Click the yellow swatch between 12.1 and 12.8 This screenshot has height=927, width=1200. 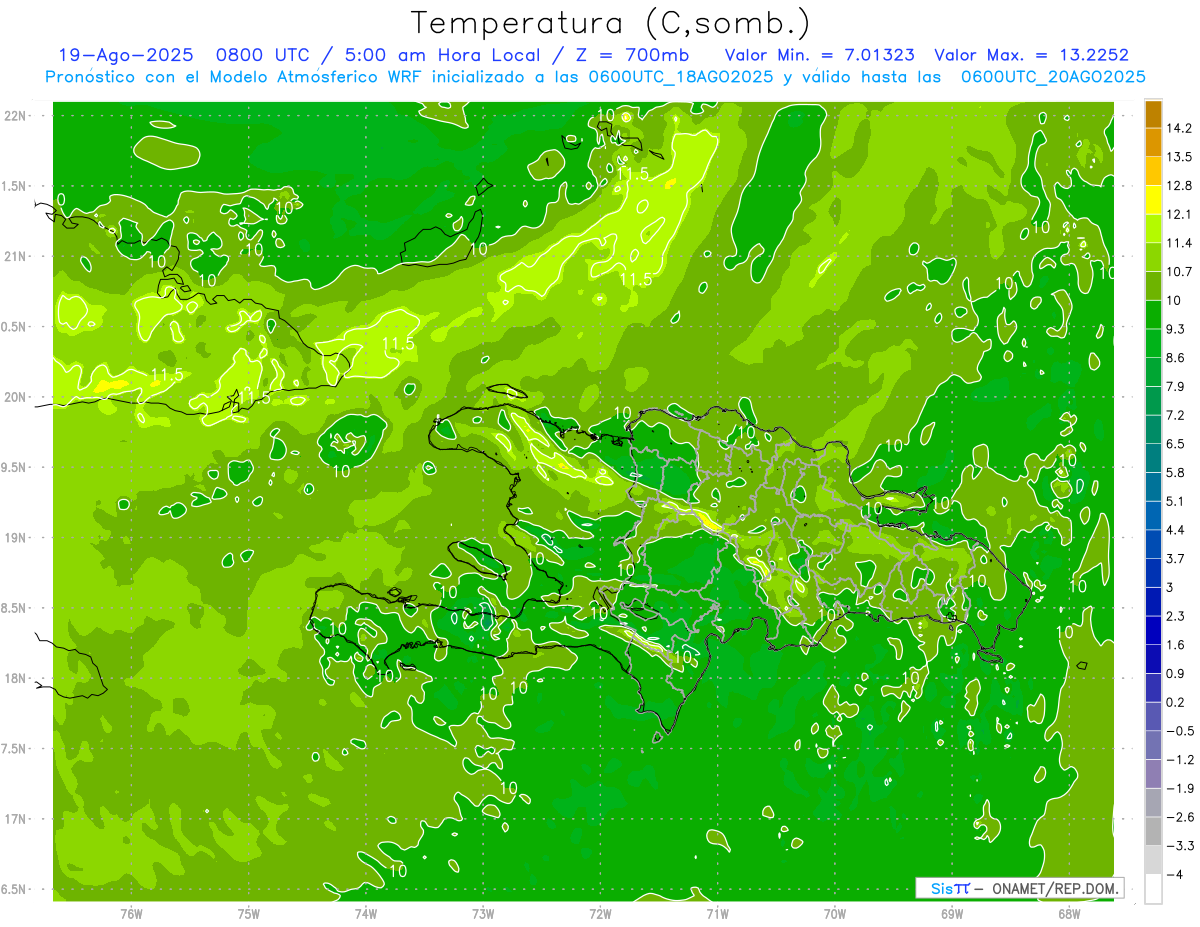coord(1153,199)
